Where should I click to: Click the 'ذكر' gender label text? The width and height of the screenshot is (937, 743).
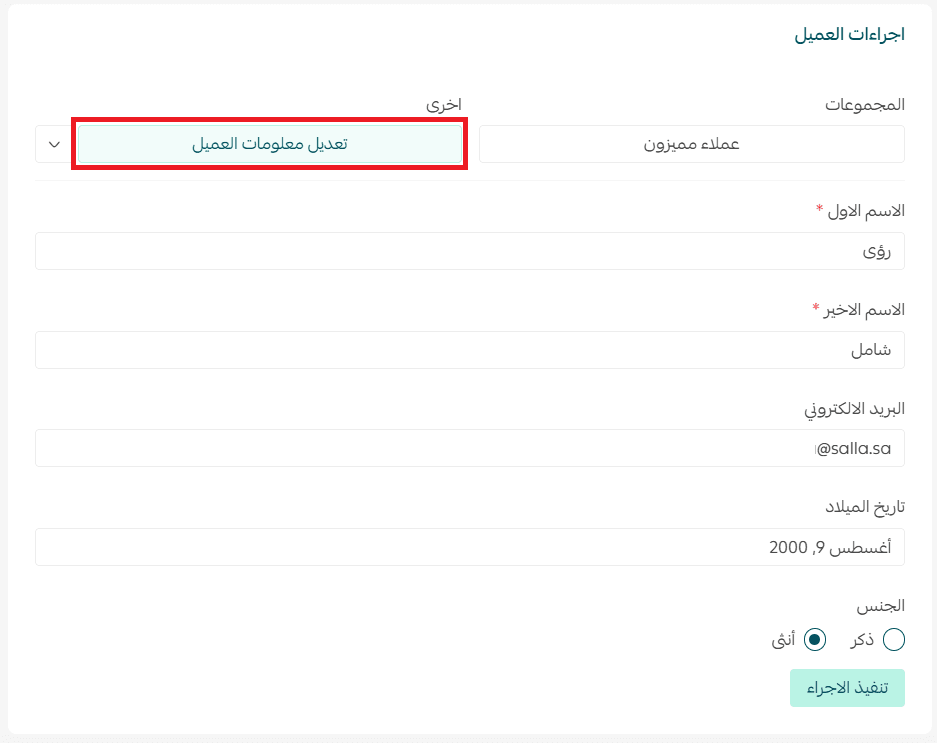click(862, 639)
